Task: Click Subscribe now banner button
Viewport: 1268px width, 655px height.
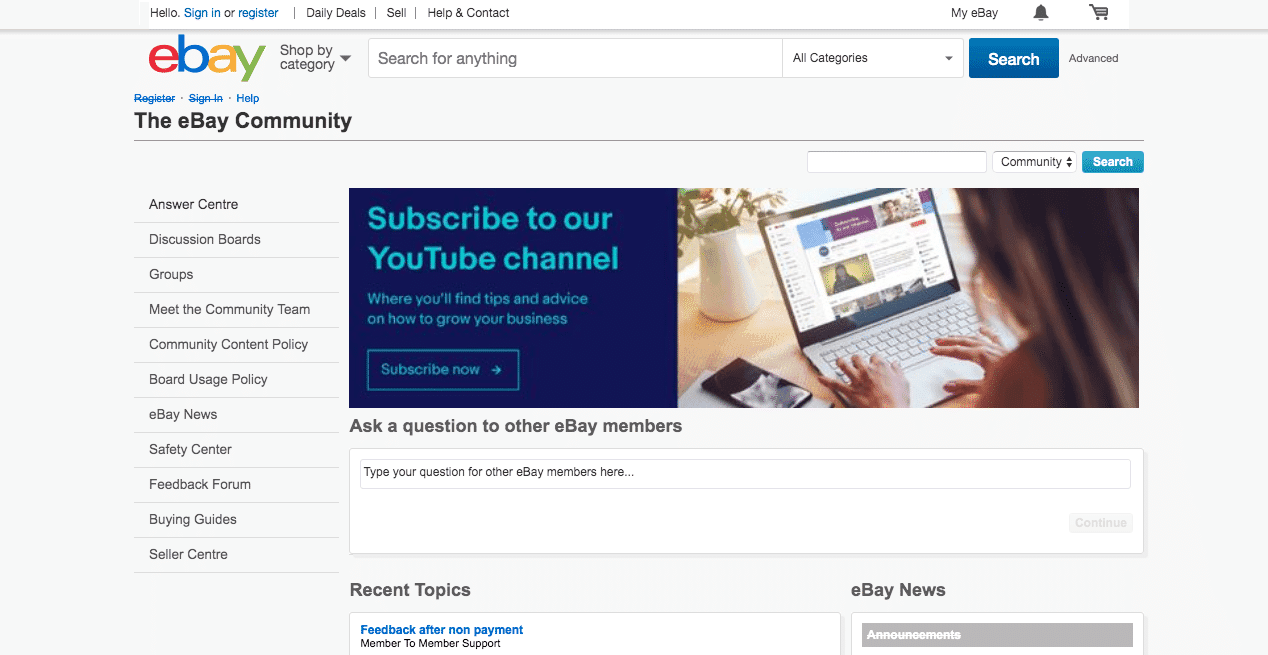Action: pyautogui.click(x=443, y=370)
